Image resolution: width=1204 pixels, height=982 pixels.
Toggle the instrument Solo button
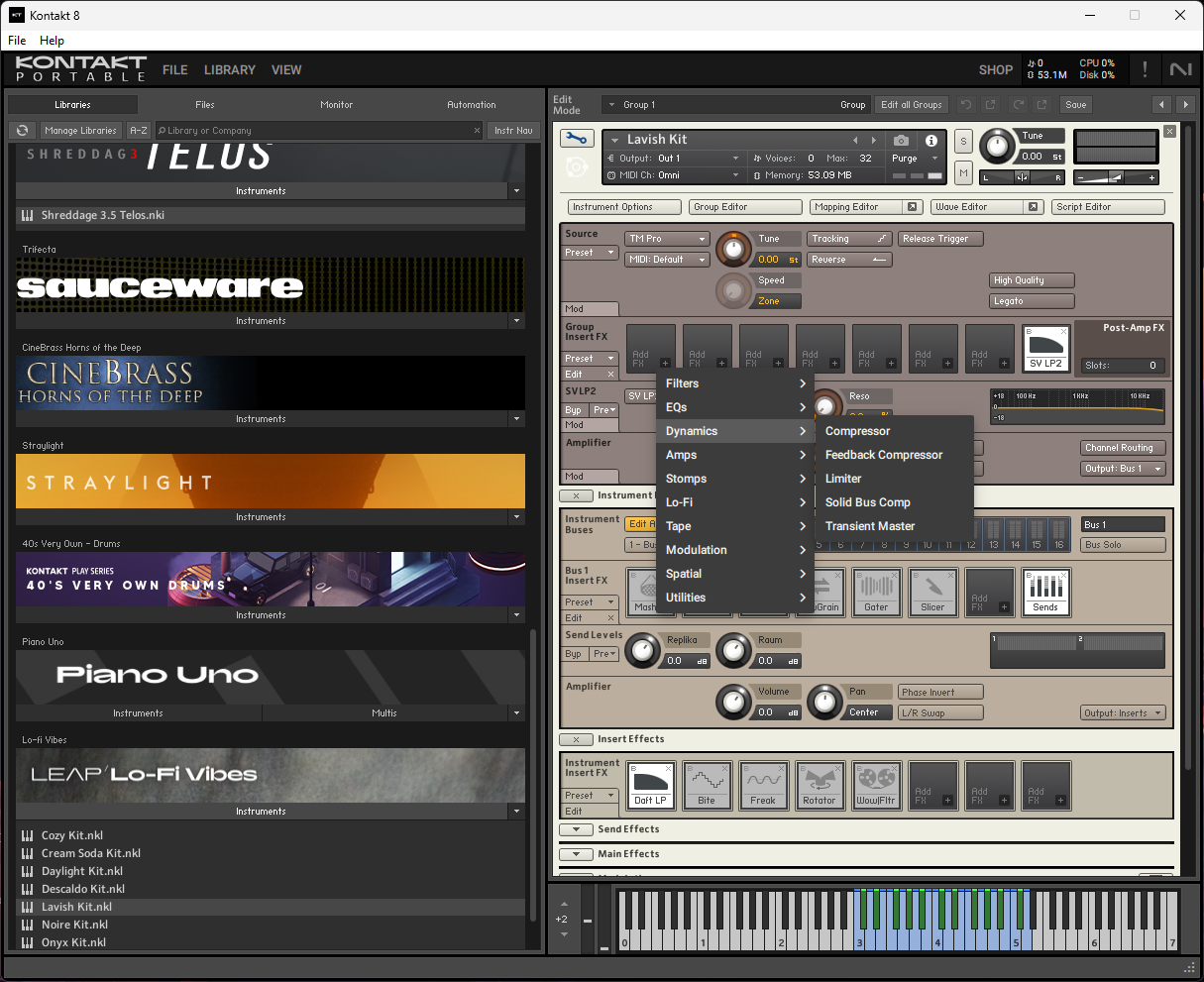(963, 142)
